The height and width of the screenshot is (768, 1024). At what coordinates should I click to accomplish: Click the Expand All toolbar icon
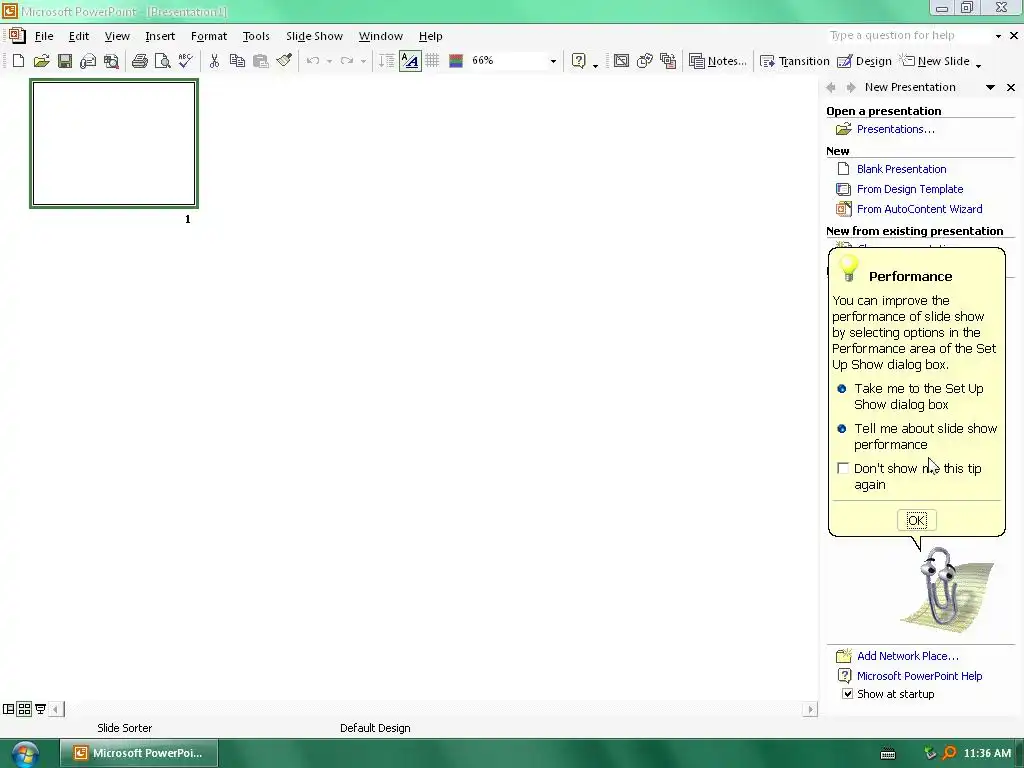pyautogui.click(x=387, y=61)
